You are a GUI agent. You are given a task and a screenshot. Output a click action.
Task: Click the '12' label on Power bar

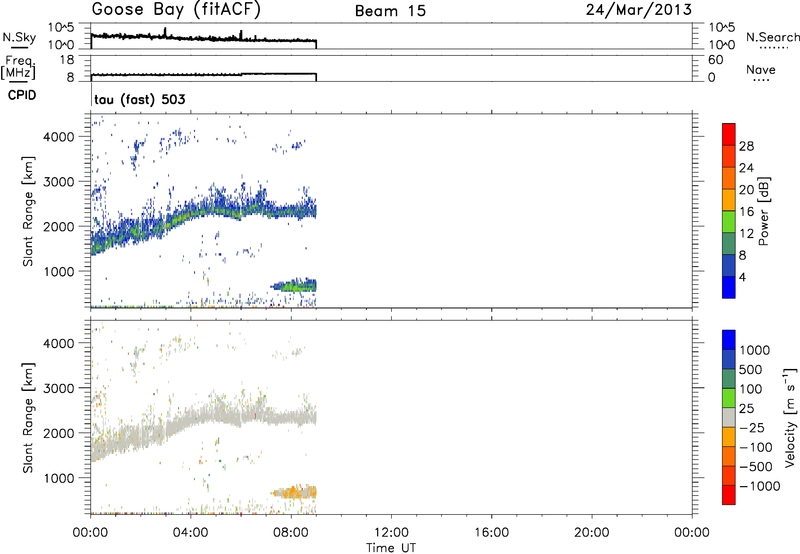click(746, 234)
